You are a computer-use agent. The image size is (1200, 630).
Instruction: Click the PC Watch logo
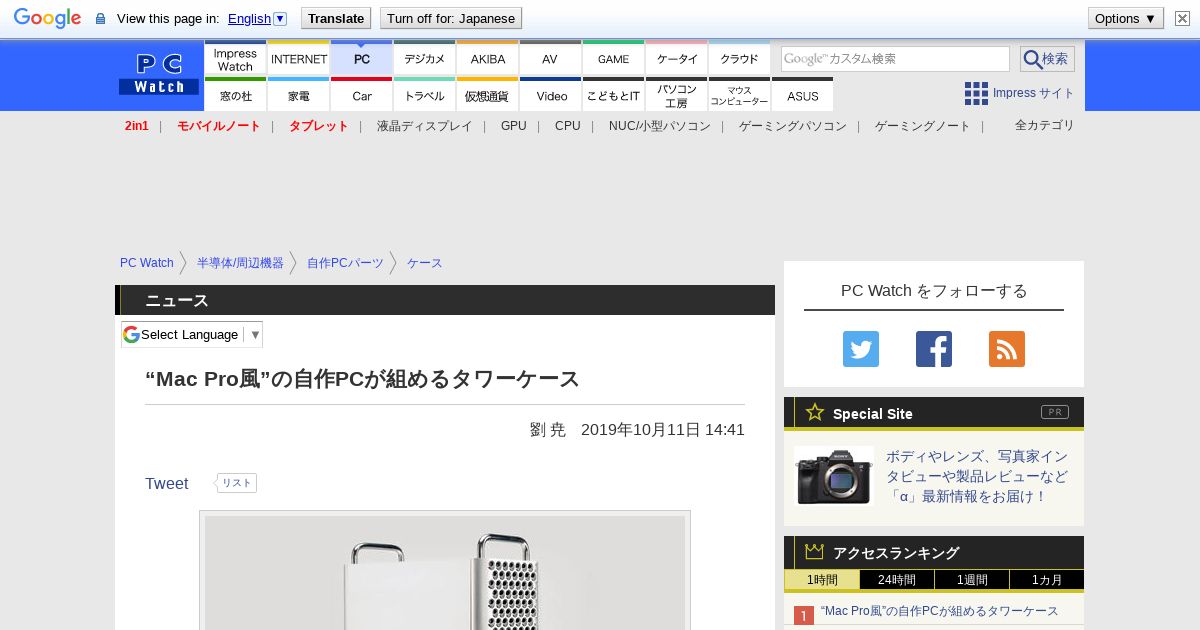point(159,74)
